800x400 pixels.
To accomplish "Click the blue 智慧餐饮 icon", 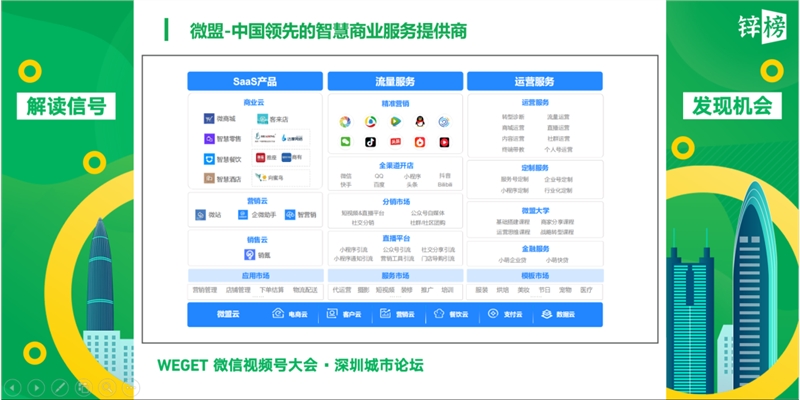I will [x=209, y=159].
